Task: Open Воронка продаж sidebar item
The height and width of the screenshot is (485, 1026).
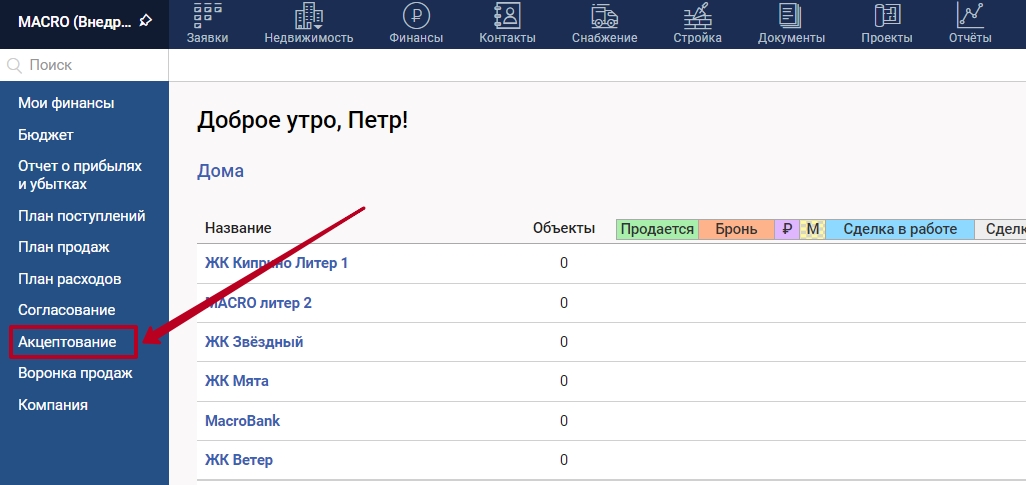Action: point(75,373)
